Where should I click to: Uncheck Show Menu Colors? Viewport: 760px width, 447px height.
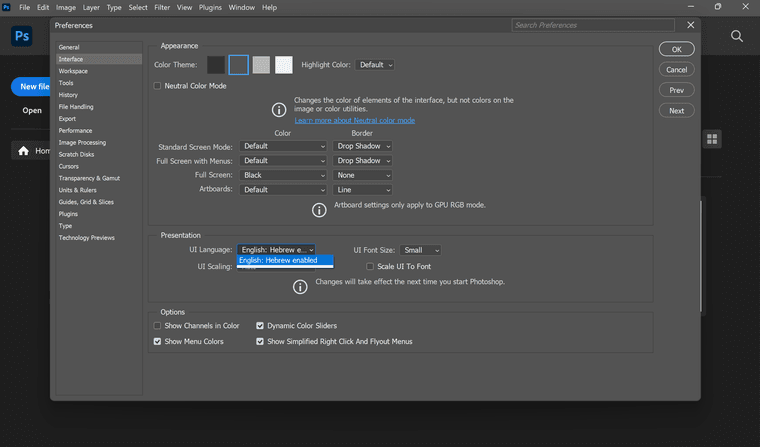[157, 341]
